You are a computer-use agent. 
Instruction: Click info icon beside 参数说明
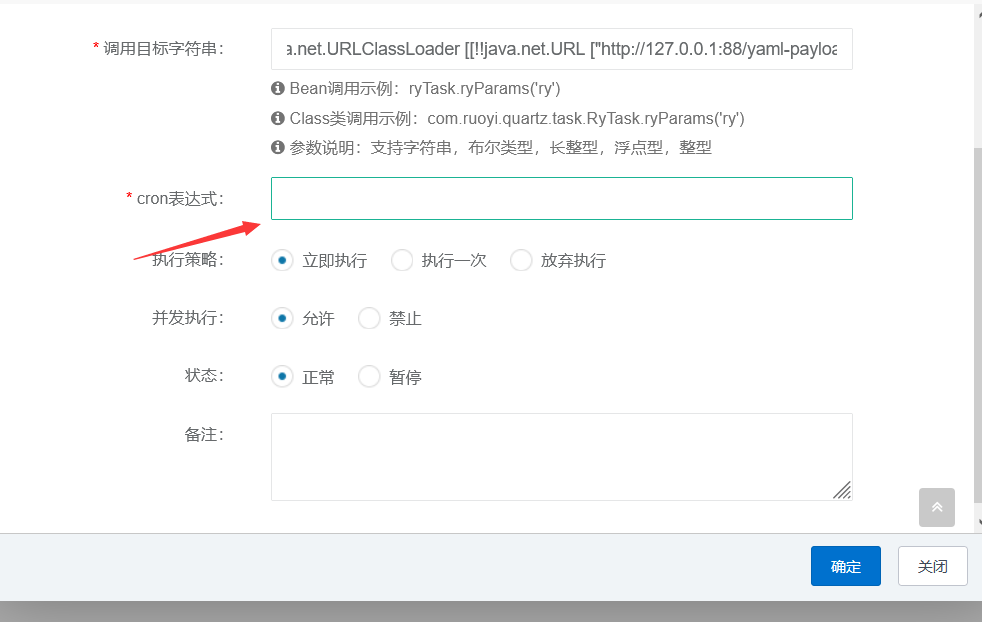point(277,147)
